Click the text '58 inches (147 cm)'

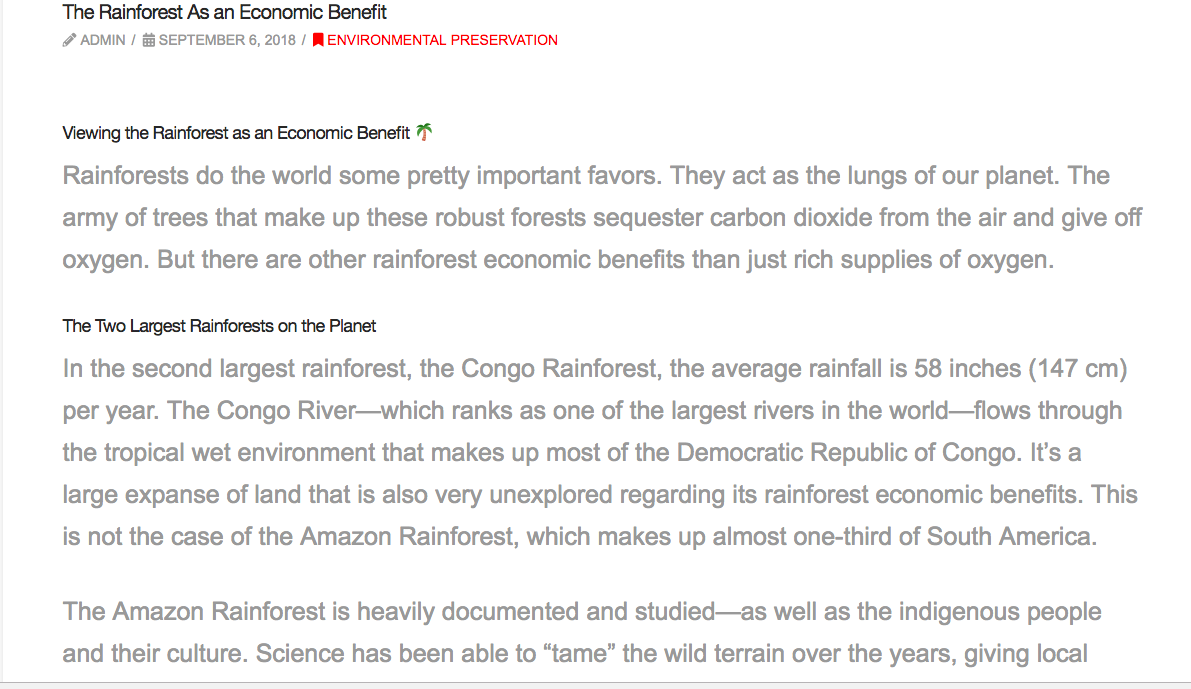point(1021,369)
